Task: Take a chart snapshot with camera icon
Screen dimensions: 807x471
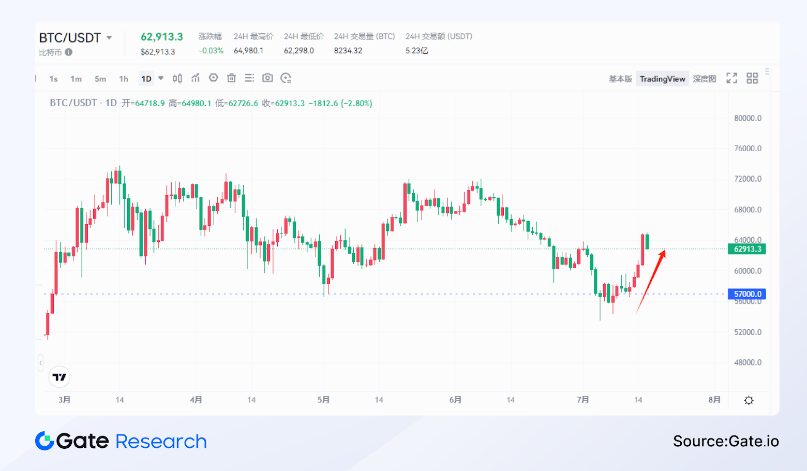Action: coord(267,78)
